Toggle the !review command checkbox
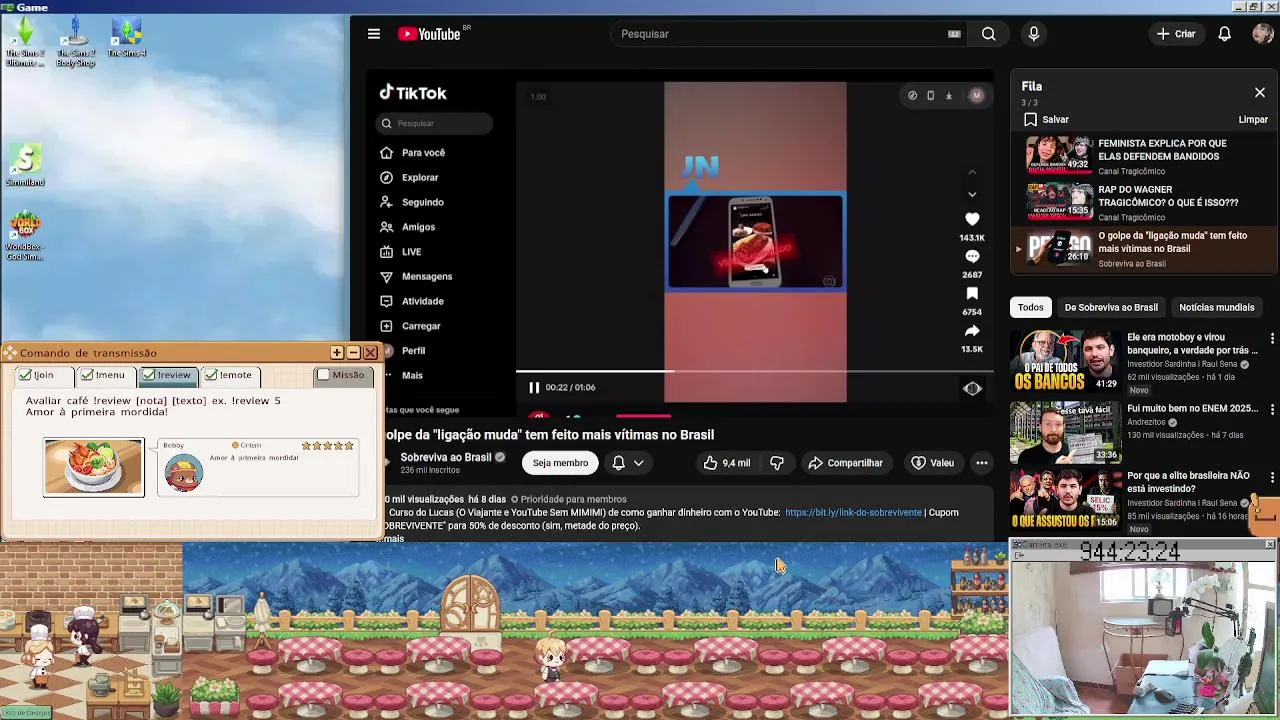 click(x=148, y=375)
